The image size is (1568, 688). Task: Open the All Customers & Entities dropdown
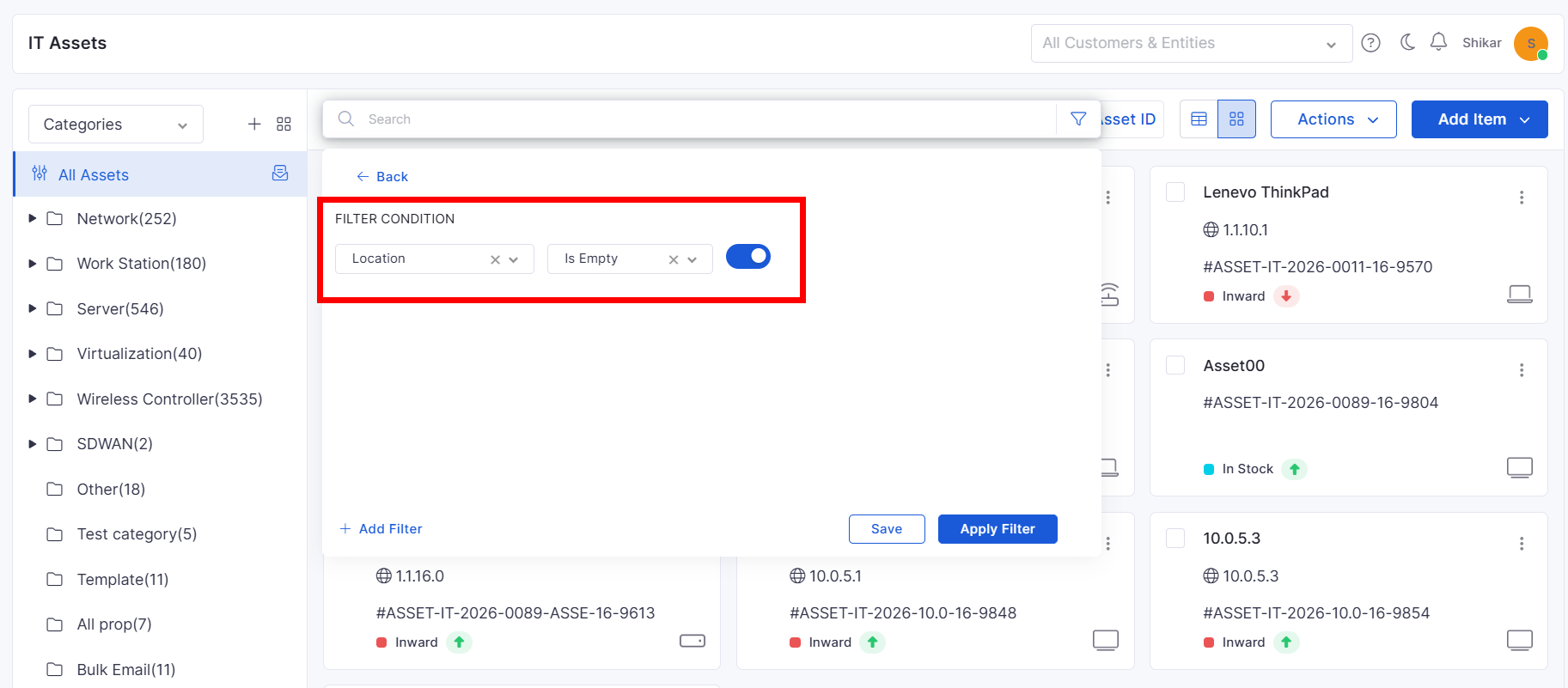click(1192, 43)
